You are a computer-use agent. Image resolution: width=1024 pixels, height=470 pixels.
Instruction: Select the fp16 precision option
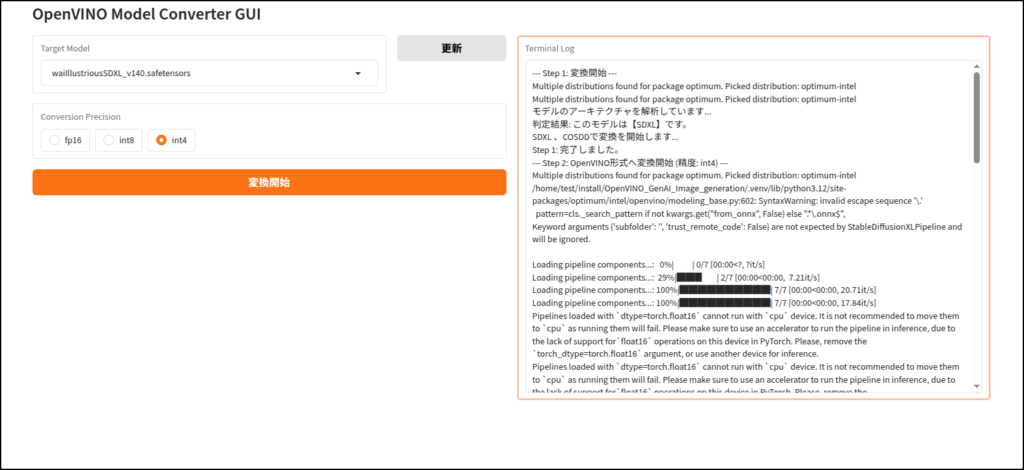click(x=66, y=141)
